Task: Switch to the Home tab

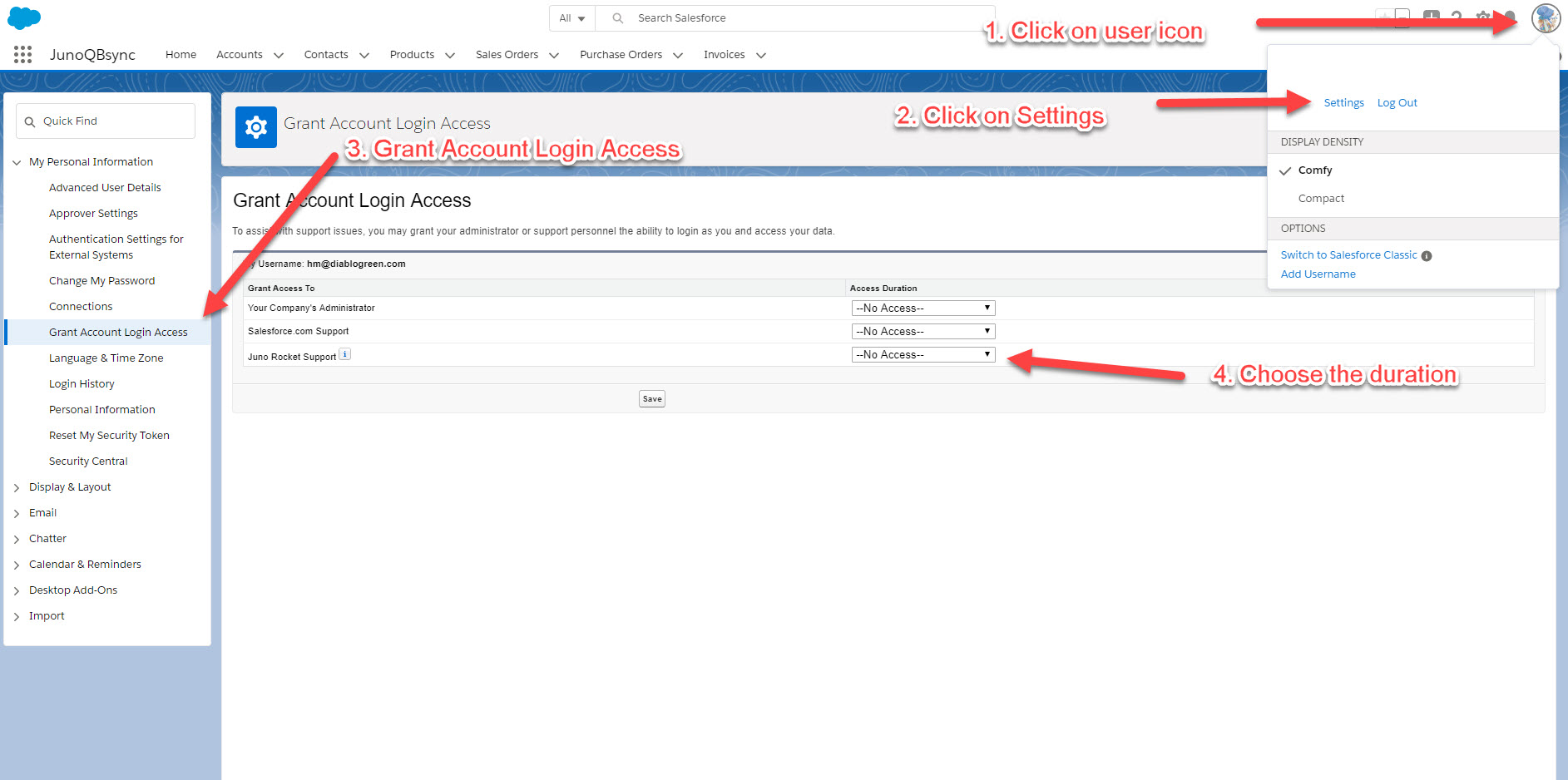Action: click(x=181, y=54)
